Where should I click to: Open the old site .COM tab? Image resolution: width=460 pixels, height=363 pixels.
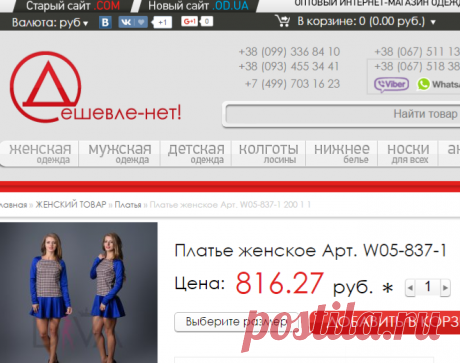73,6
